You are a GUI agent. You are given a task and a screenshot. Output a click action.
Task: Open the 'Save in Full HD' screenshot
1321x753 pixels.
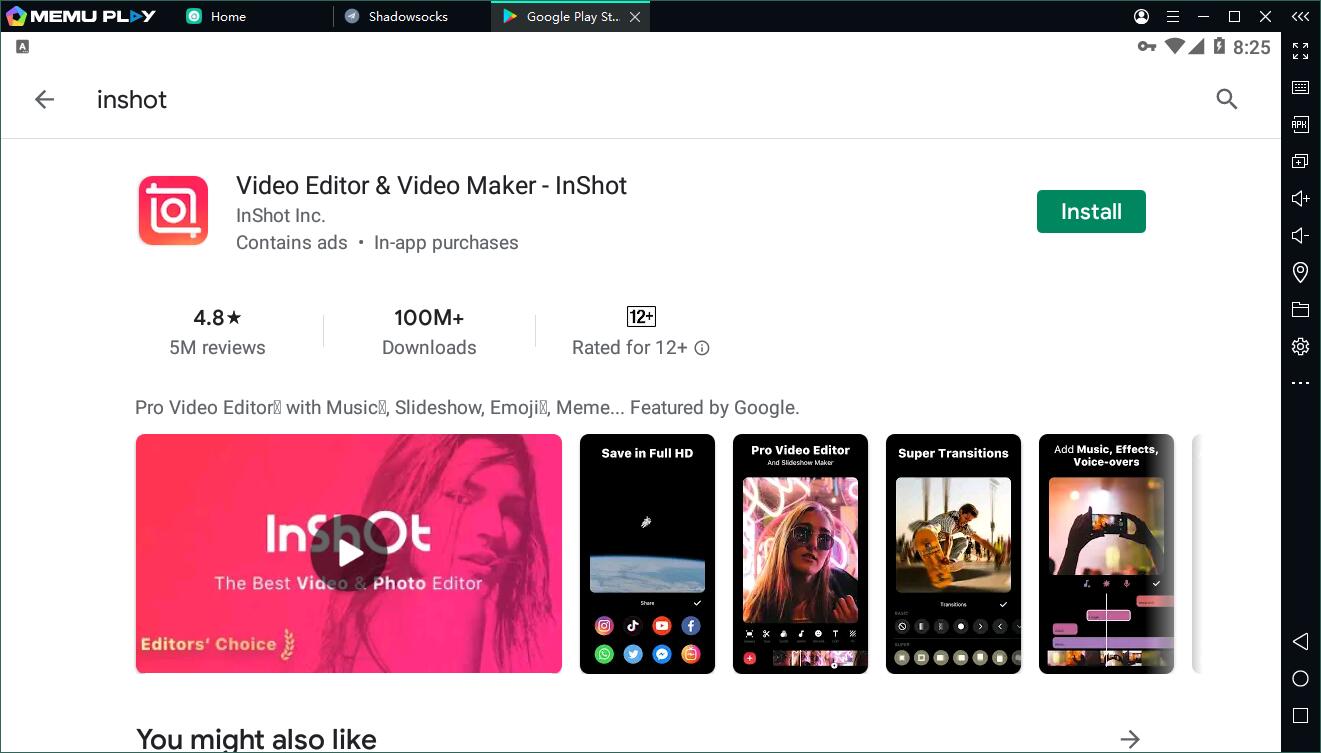(647, 553)
